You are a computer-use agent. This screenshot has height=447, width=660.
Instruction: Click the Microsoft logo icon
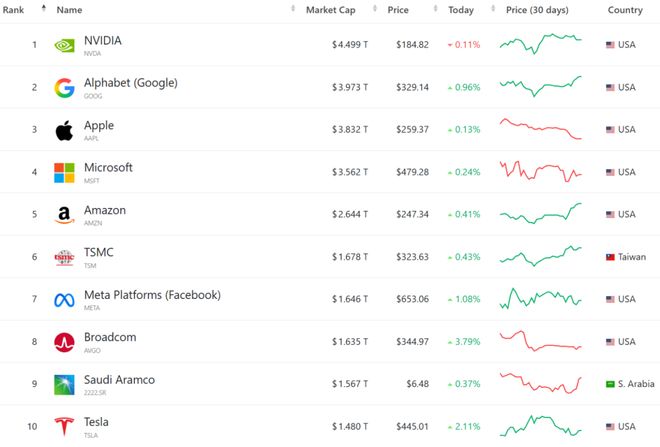65,172
